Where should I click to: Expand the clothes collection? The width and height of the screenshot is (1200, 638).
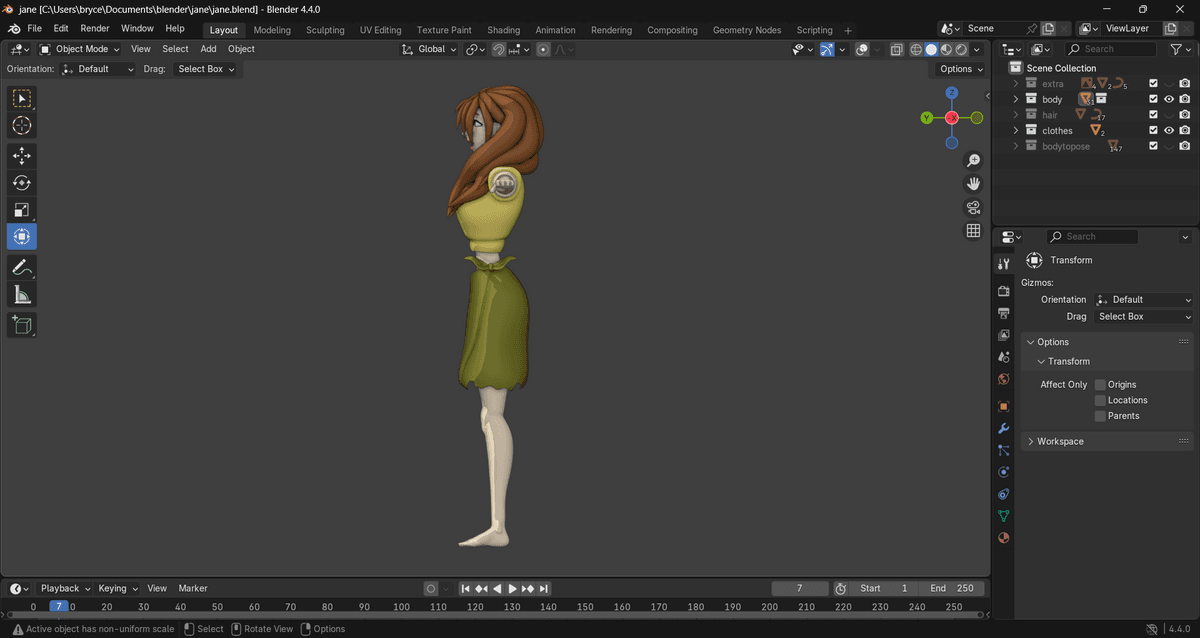point(1016,131)
